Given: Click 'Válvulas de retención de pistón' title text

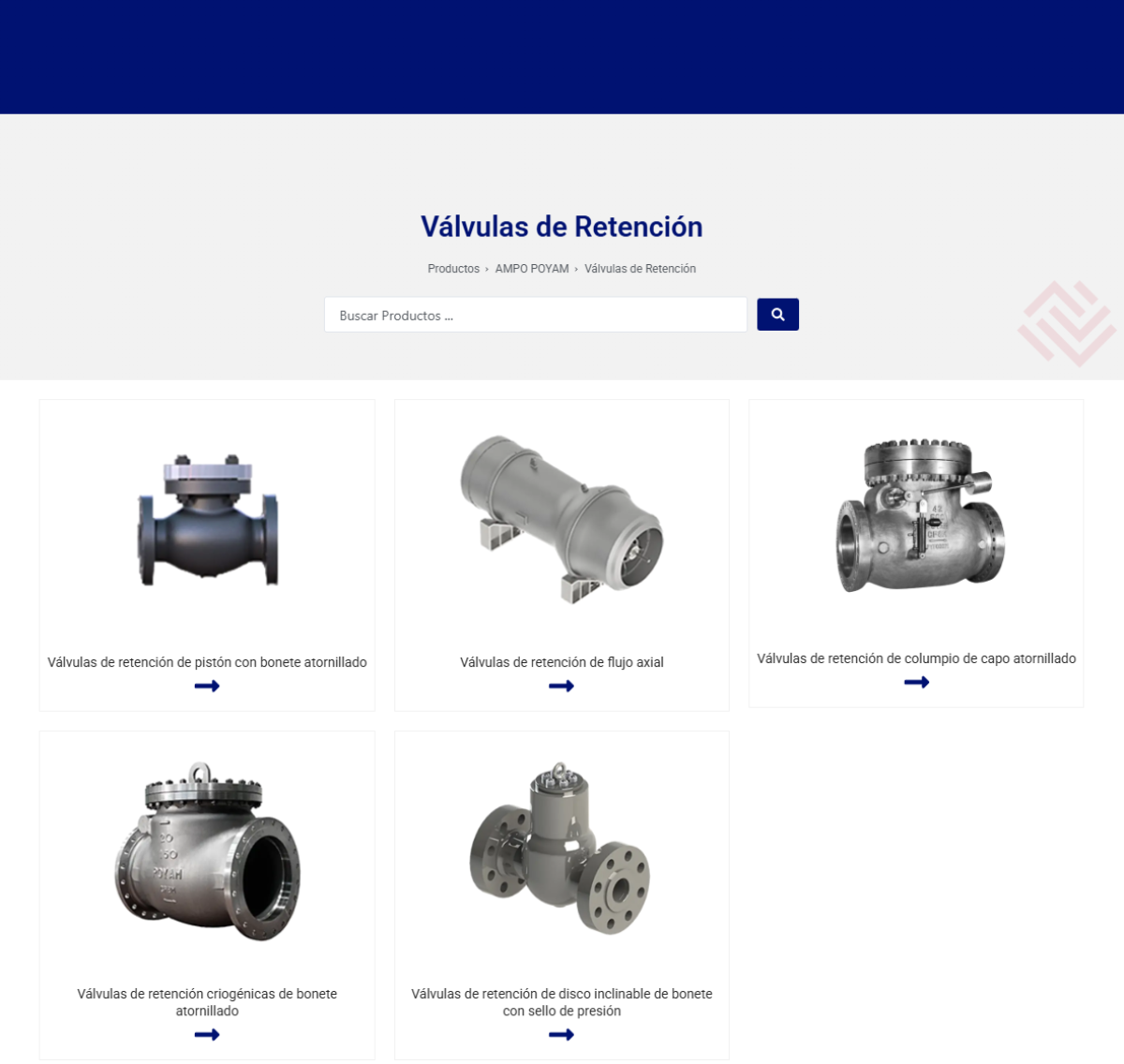Looking at the screenshot, I should point(207,662).
